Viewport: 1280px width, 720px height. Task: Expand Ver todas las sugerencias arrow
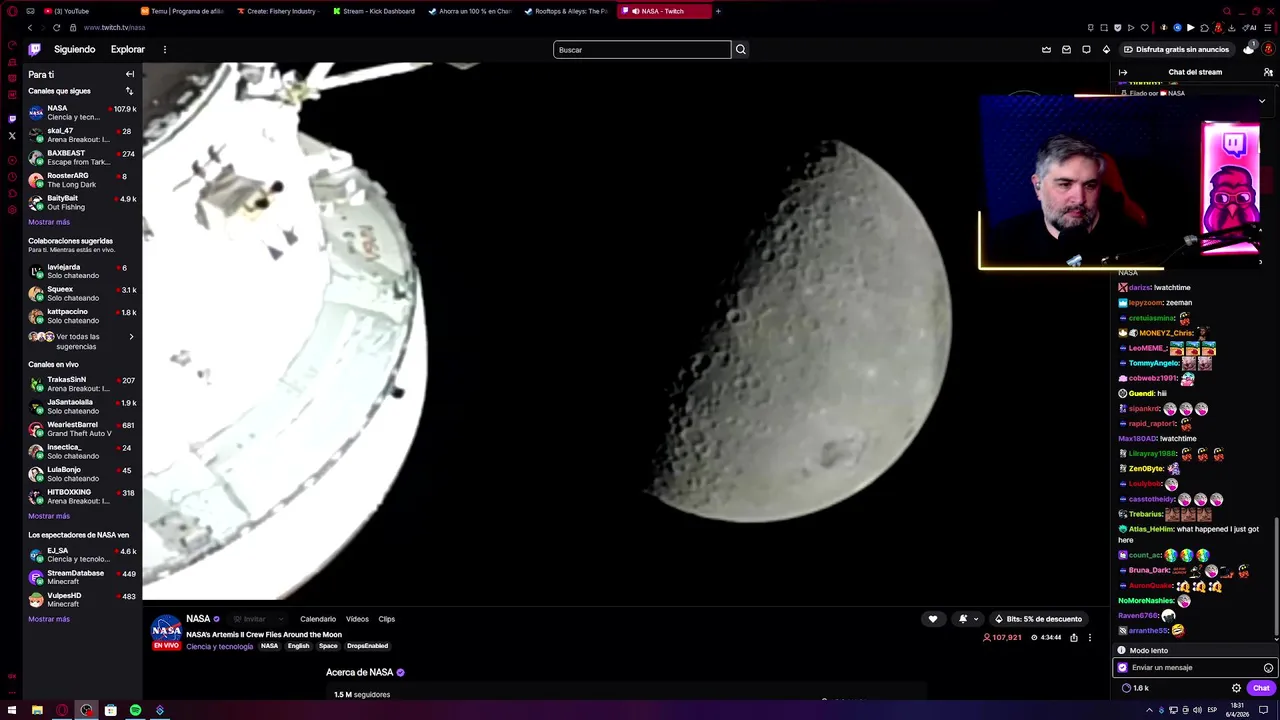click(x=131, y=337)
